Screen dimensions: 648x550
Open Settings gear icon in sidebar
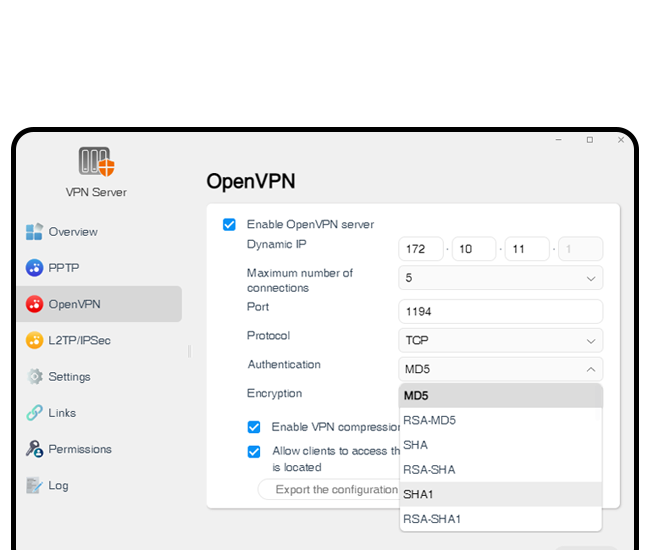(35, 377)
